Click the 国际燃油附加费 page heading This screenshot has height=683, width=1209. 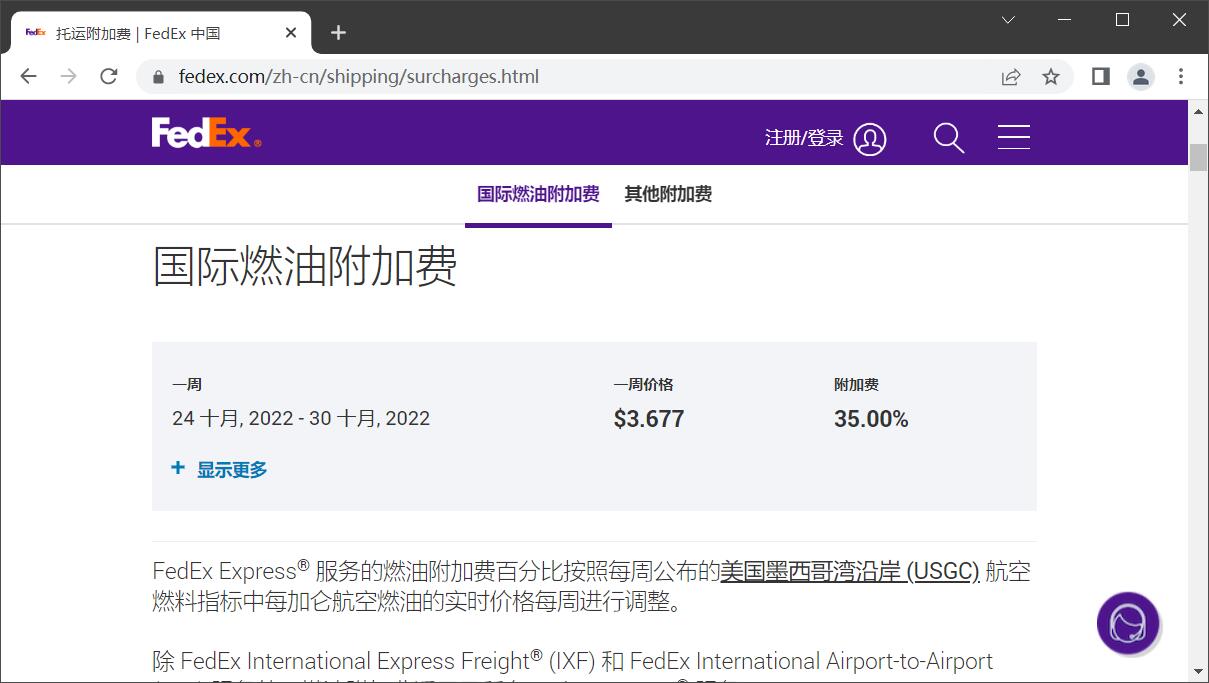tap(305, 266)
